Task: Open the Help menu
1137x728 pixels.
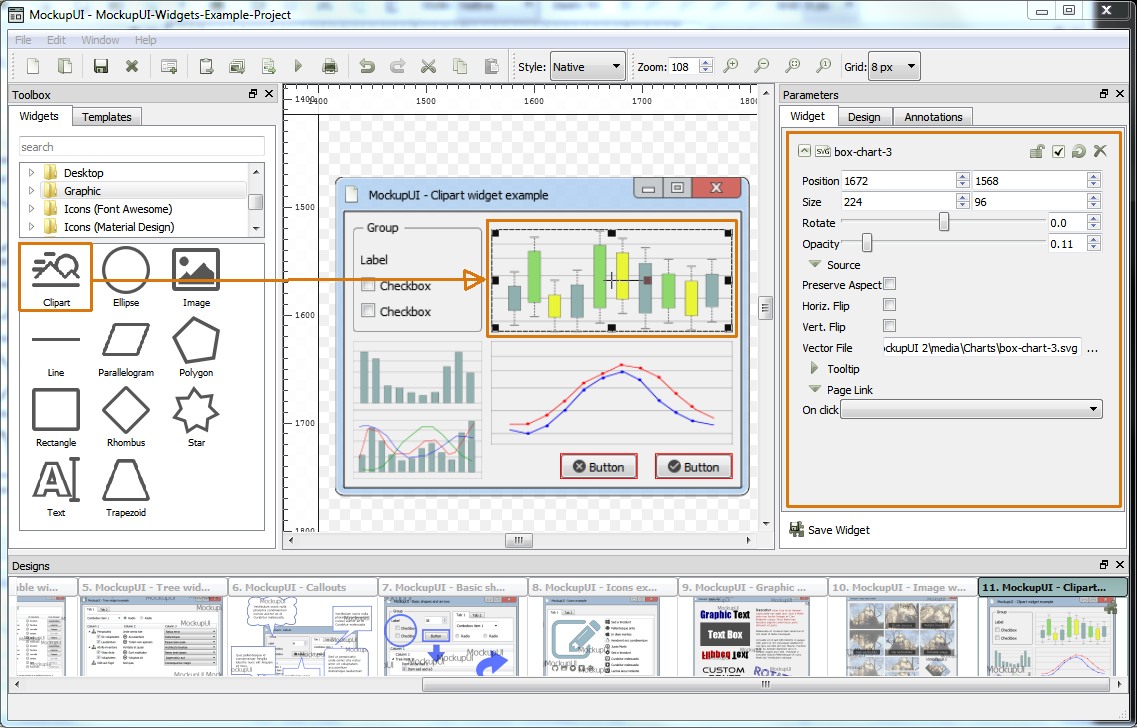Action: pos(145,40)
